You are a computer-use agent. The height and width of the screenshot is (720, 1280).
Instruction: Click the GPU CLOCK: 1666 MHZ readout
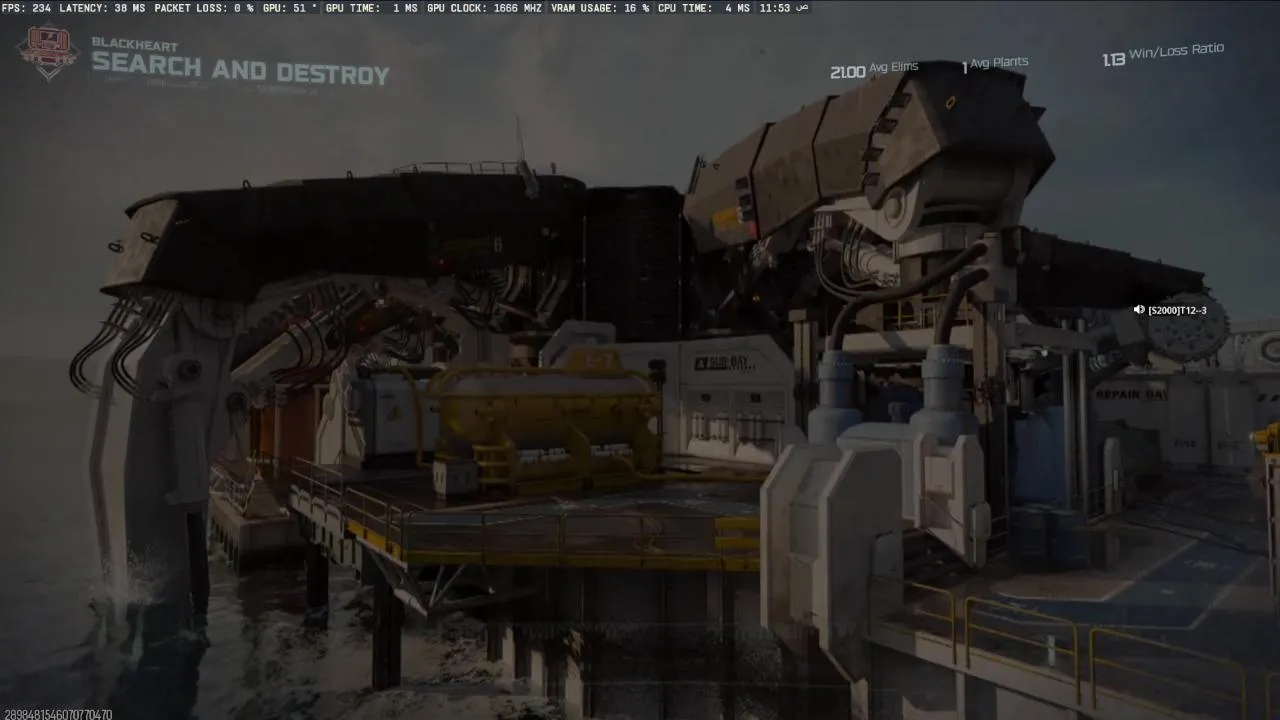485,8
